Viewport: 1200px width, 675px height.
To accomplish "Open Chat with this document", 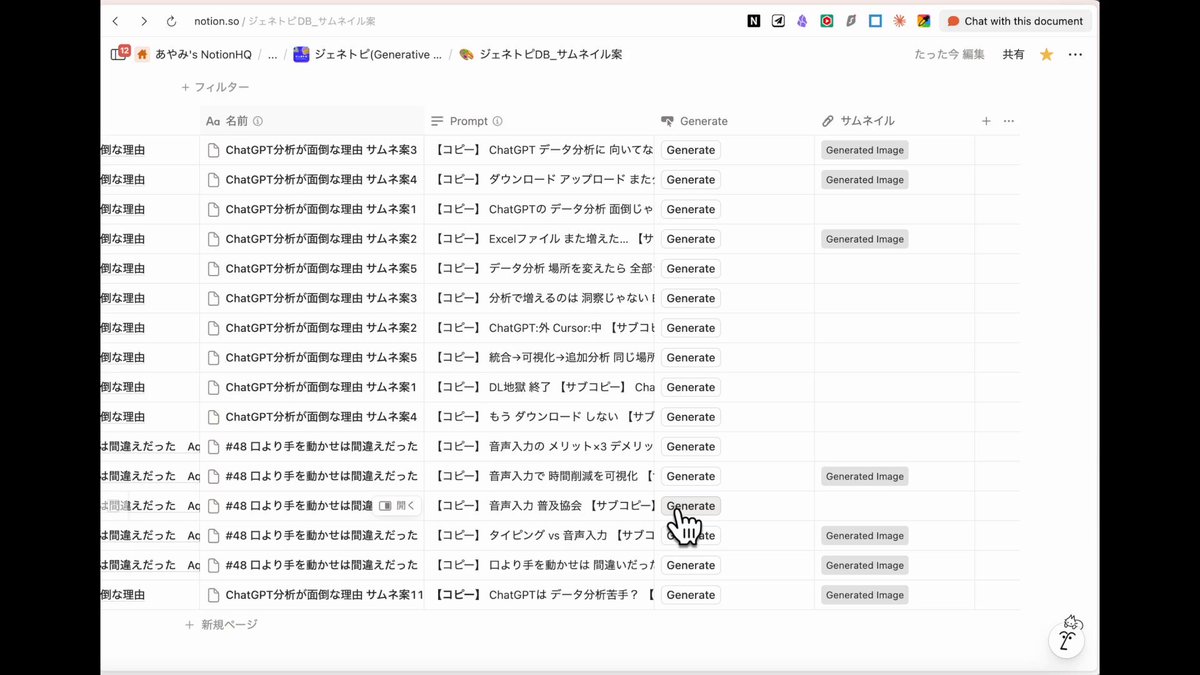I will pyautogui.click(x=1015, y=21).
